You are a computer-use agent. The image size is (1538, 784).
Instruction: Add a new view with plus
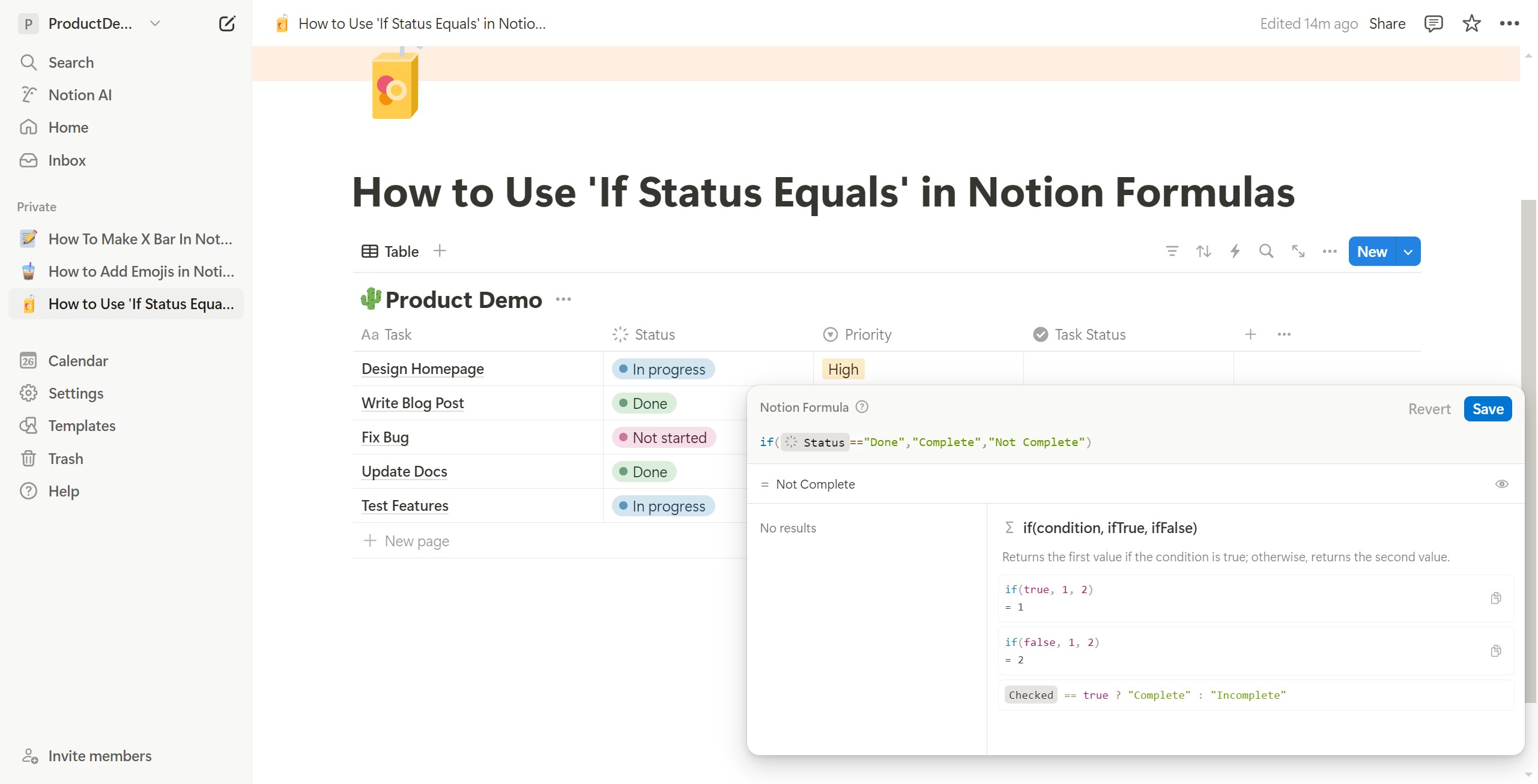(440, 251)
